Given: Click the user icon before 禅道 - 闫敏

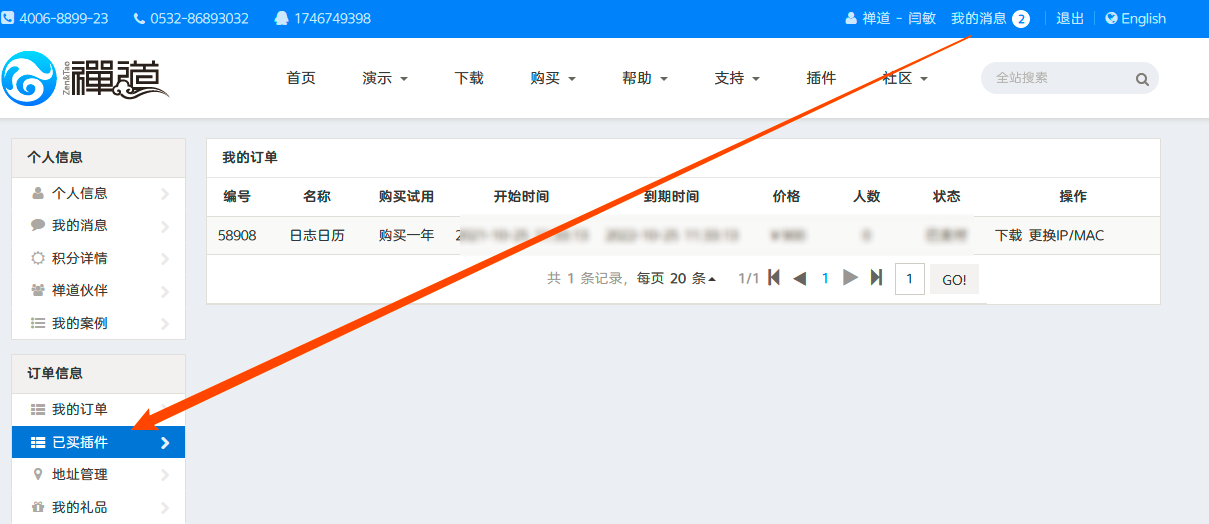Looking at the screenshot, I should (x=851, y=18).
